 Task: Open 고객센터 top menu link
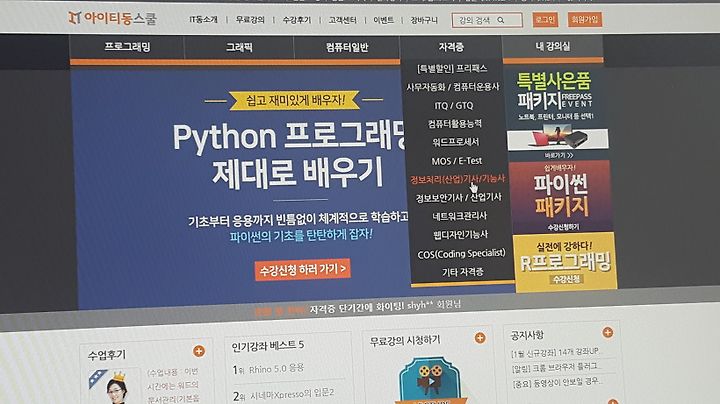pyautogui.click(x=343, y=20)
